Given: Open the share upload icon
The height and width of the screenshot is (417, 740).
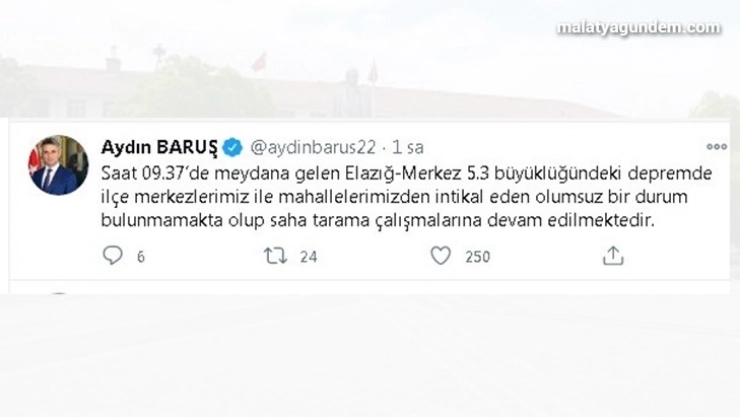Looking at the screenshot, I should (613, 256).
